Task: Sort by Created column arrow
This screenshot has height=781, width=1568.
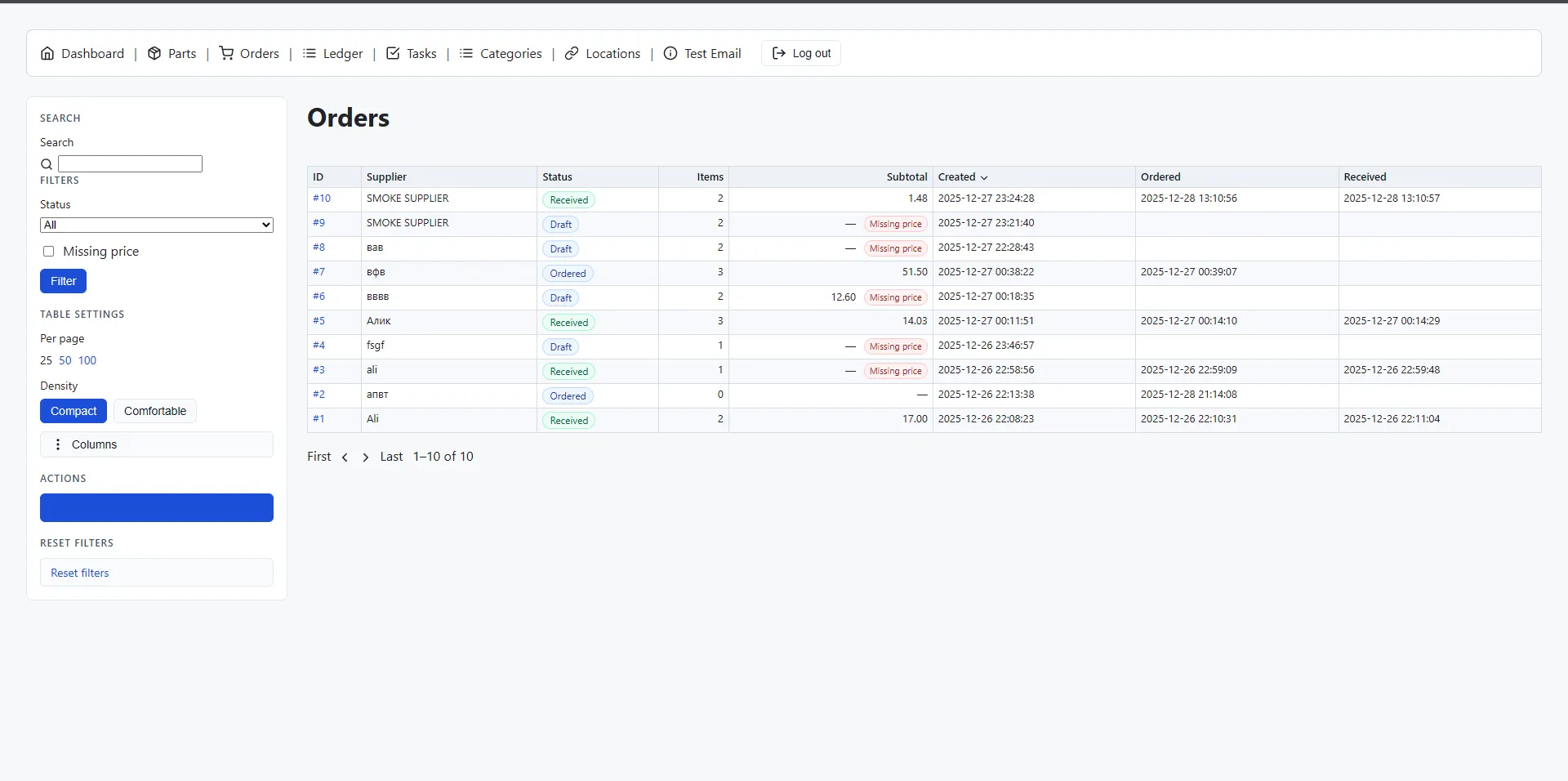Action: click(984, 177)
